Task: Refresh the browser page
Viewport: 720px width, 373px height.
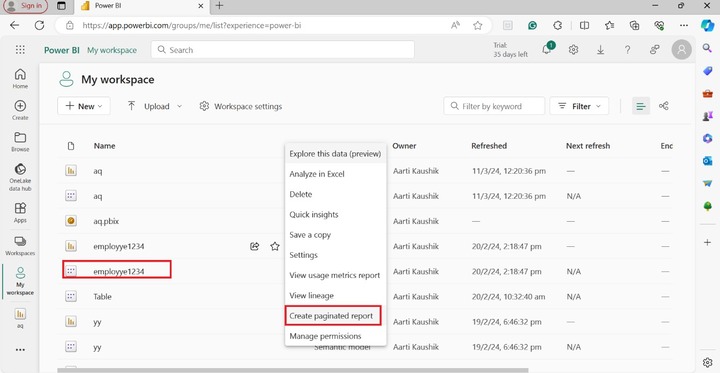Action: [39, 25]
